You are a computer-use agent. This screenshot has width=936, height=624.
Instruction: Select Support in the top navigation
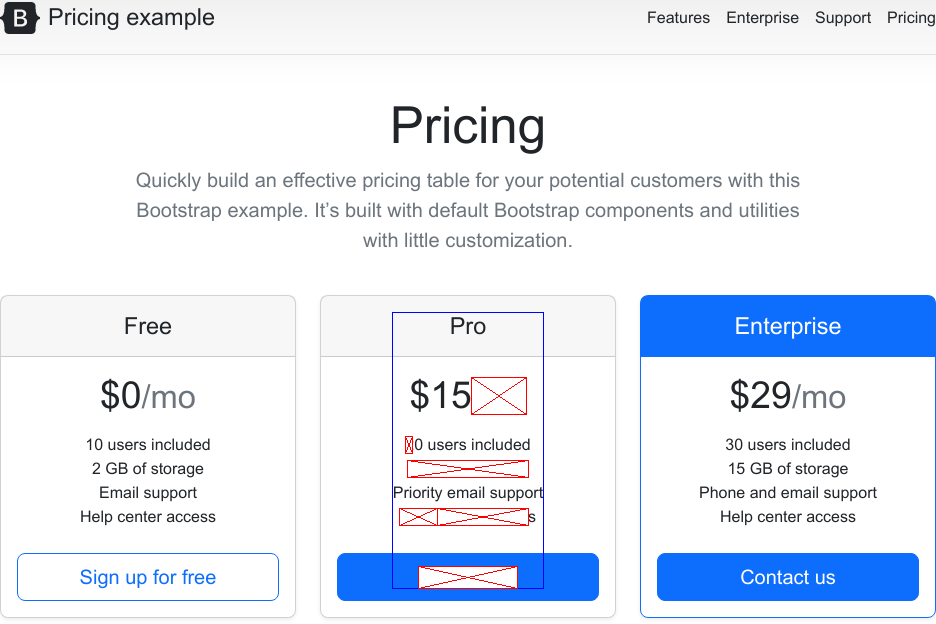click(843, 18)
